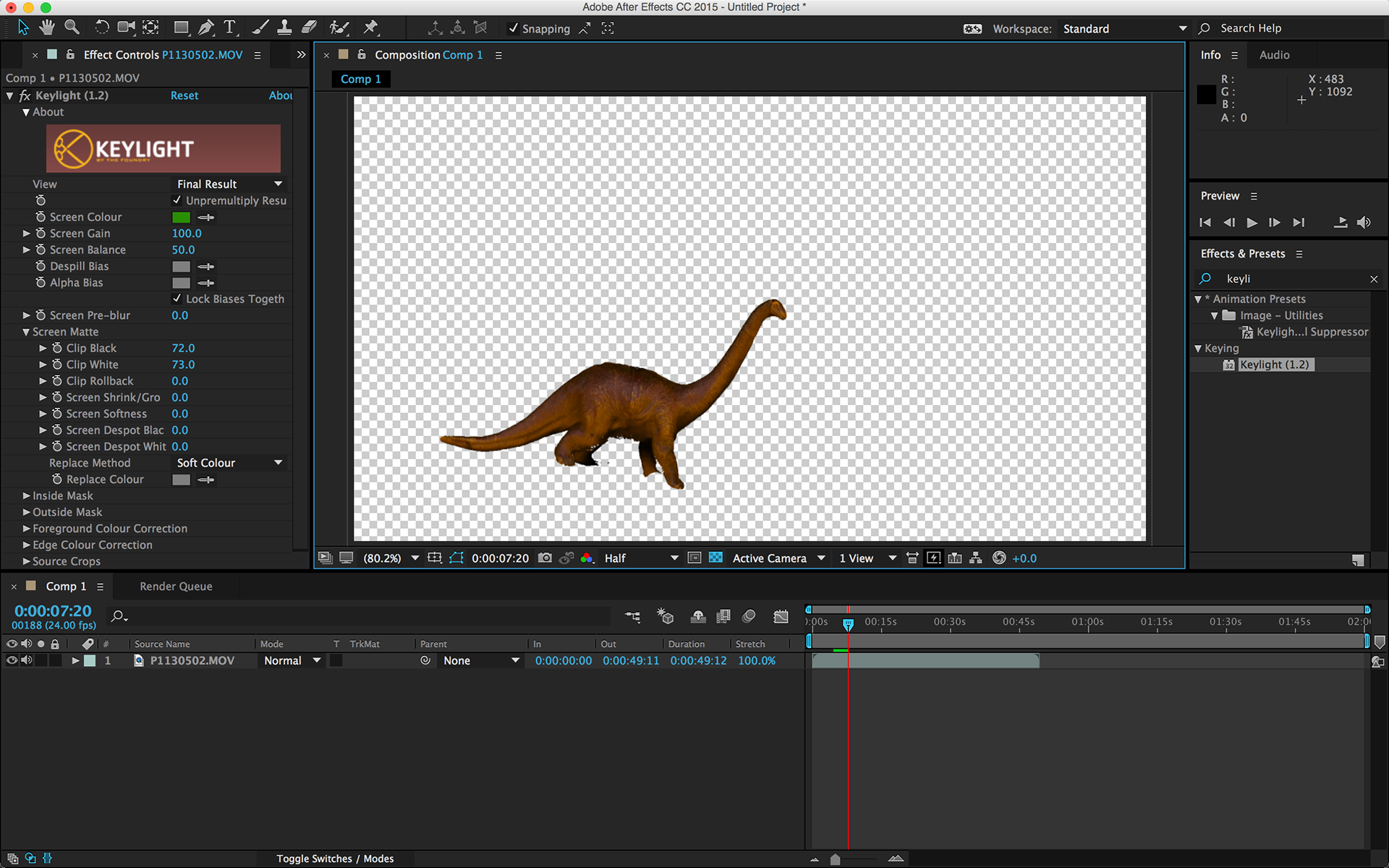Select the Hand tool
The height and width of the screenshot is (868, 1389).
click(x=47, y=27)
